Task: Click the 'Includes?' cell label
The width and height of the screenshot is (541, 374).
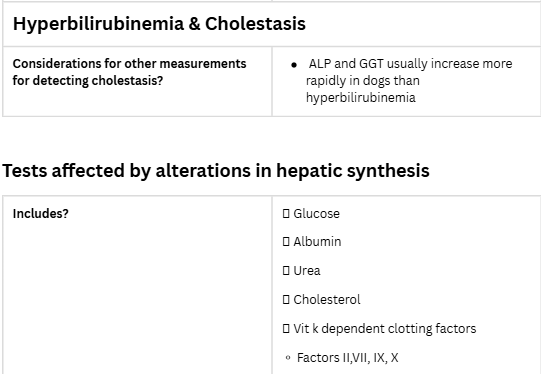Action: click(x=41, y=214)
